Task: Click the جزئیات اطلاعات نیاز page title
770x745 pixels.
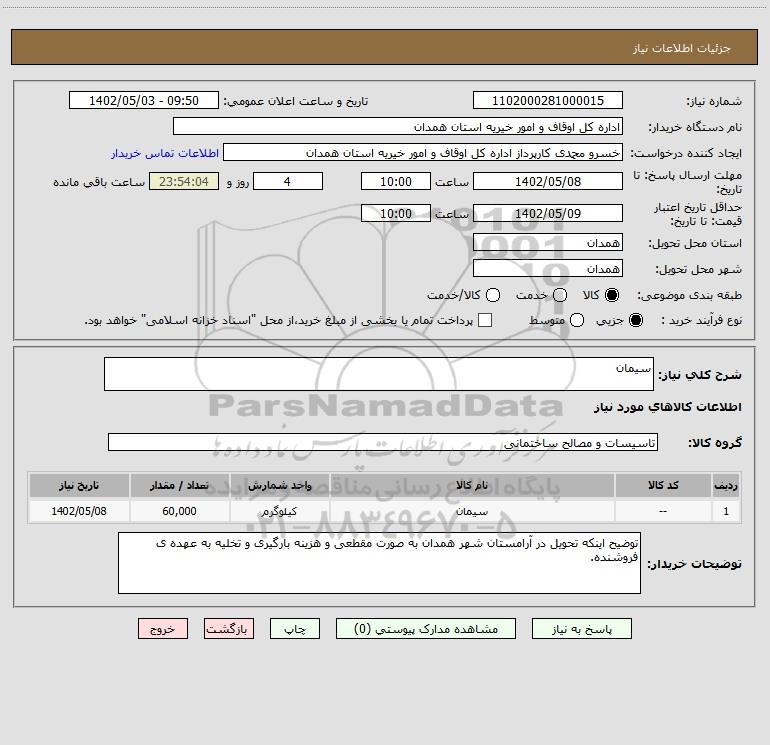Action: click(x=682, y=48)
